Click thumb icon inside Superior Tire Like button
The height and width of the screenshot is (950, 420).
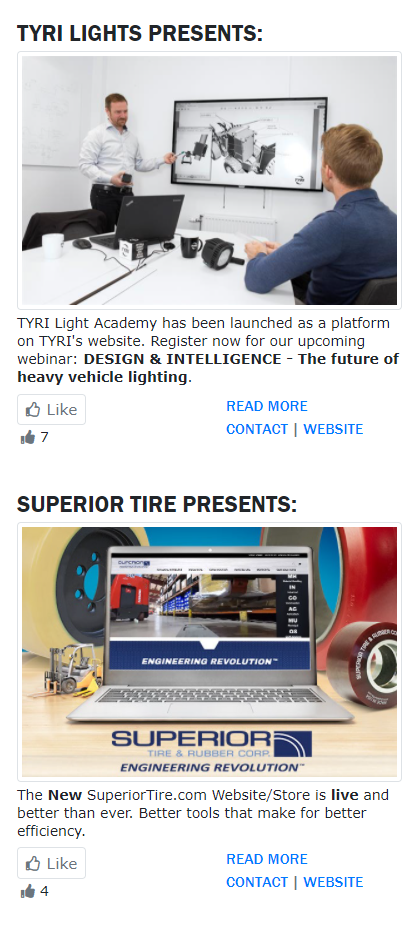coord(33,863)
